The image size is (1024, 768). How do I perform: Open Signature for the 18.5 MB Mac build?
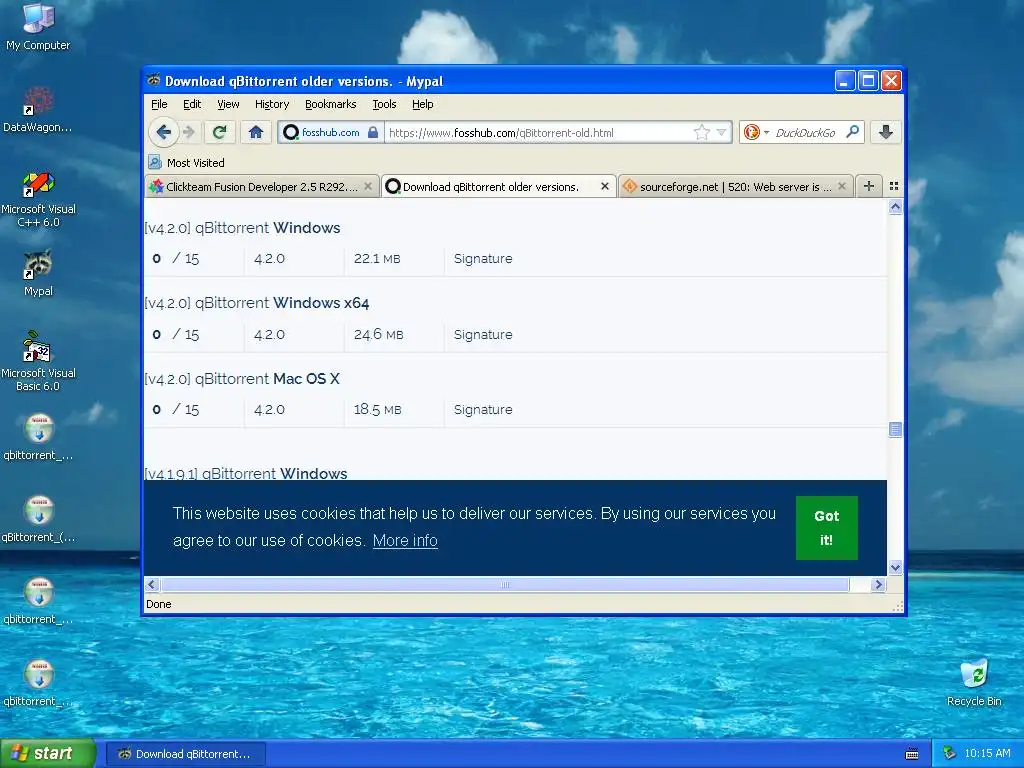(x=483, y=409)
